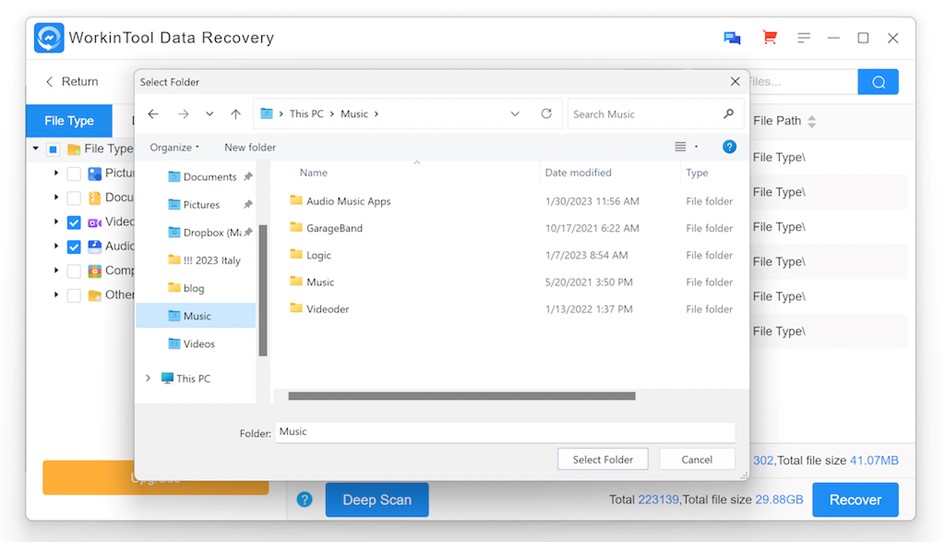Viewport: 945px width, 542px height.
Task: Return to the previous screen
Action: [72, 81]
